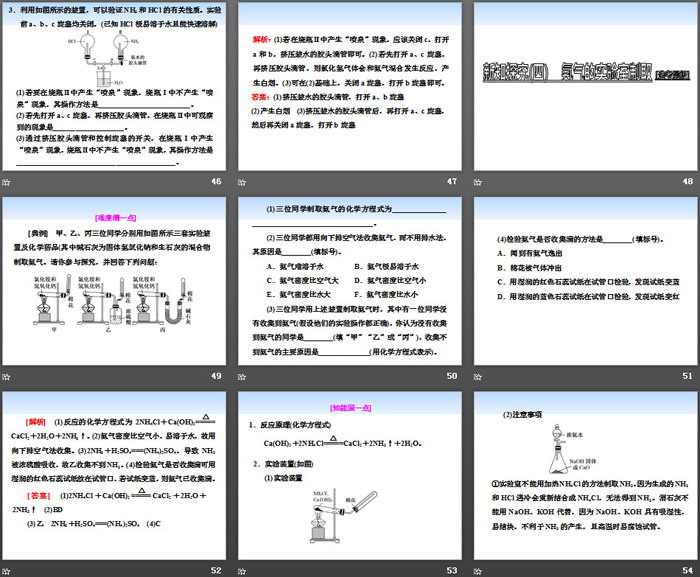The height and width of the screenshot is (577, 700).
Task: Click the animation star icon under slide 49
Action: click(8, 376)
